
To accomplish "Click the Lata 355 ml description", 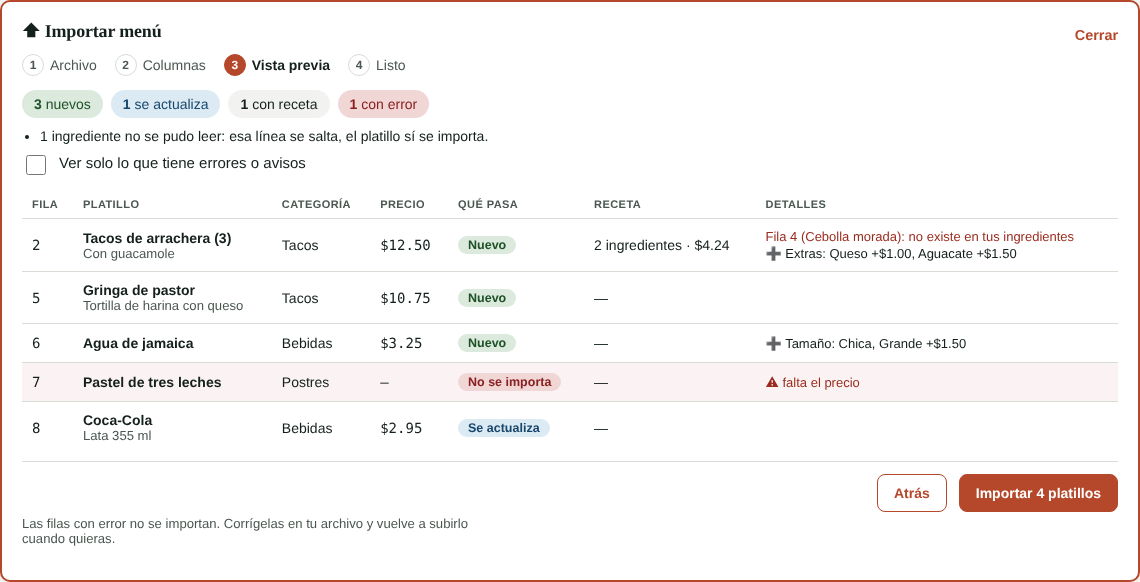I will coord(117,436).
